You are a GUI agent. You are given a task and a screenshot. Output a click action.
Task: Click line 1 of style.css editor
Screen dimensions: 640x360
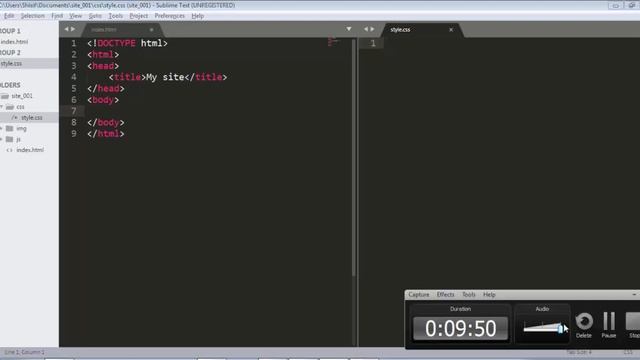tap(510, 43)
